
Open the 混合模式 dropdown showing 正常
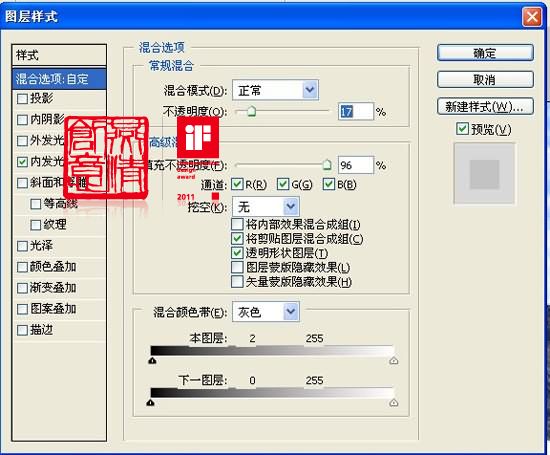276,91
